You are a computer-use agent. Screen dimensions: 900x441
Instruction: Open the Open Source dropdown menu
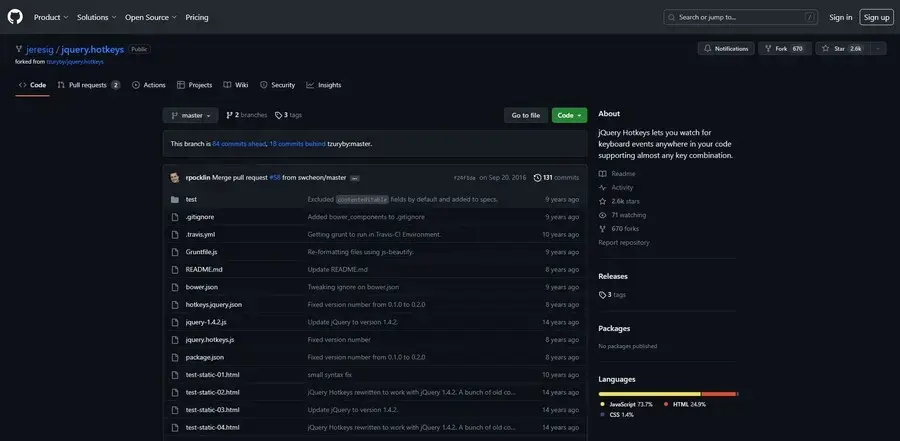tap(151, 17)
